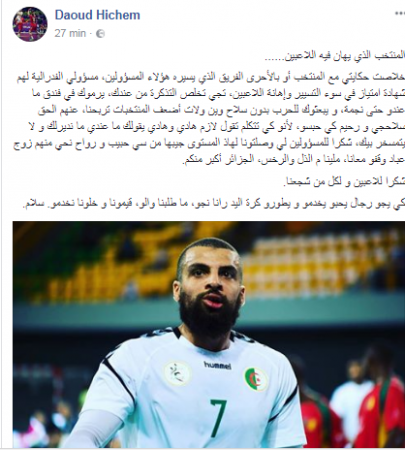Click the globe public privacy icon
The height and width of the screenshot is (450, 405).
(x=100, y=34)
